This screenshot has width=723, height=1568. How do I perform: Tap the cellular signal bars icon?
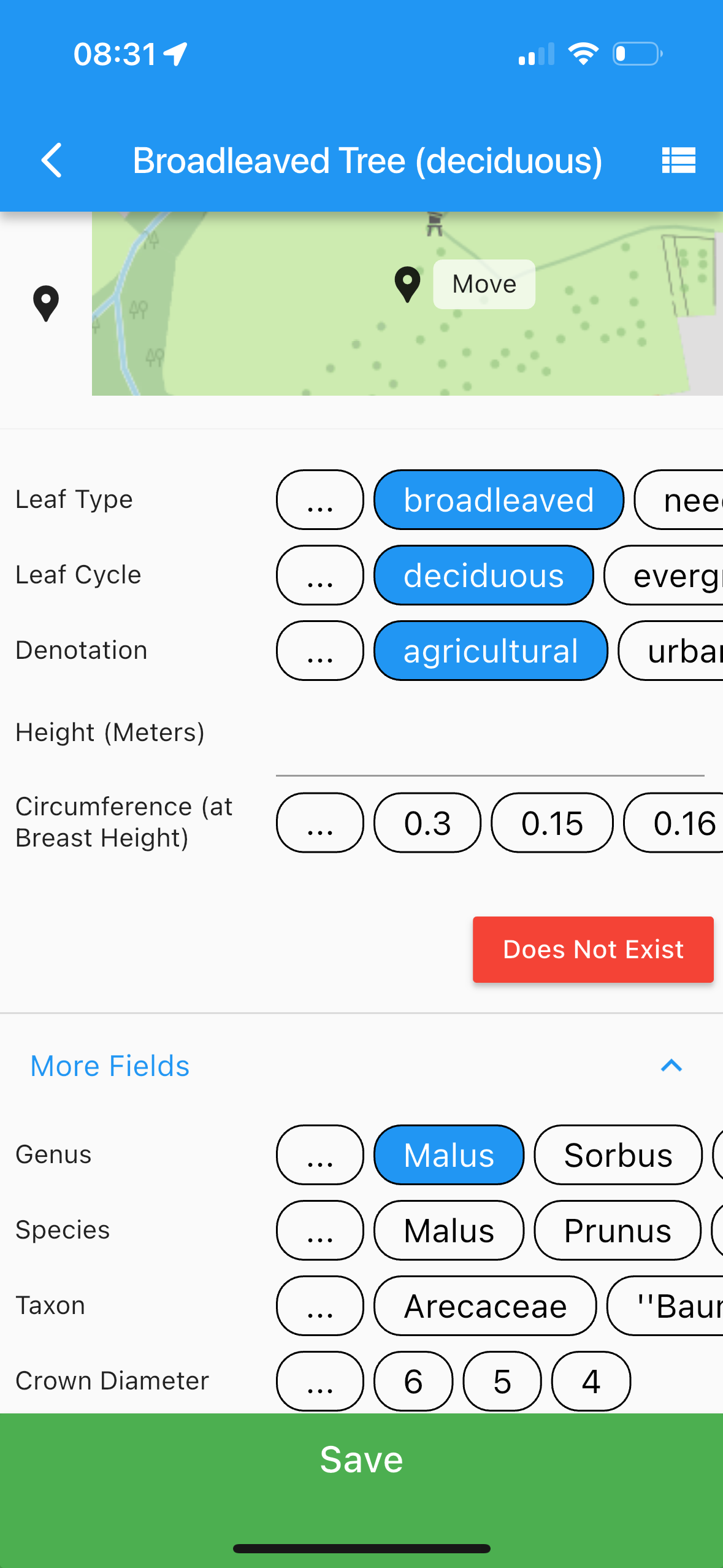536,54
